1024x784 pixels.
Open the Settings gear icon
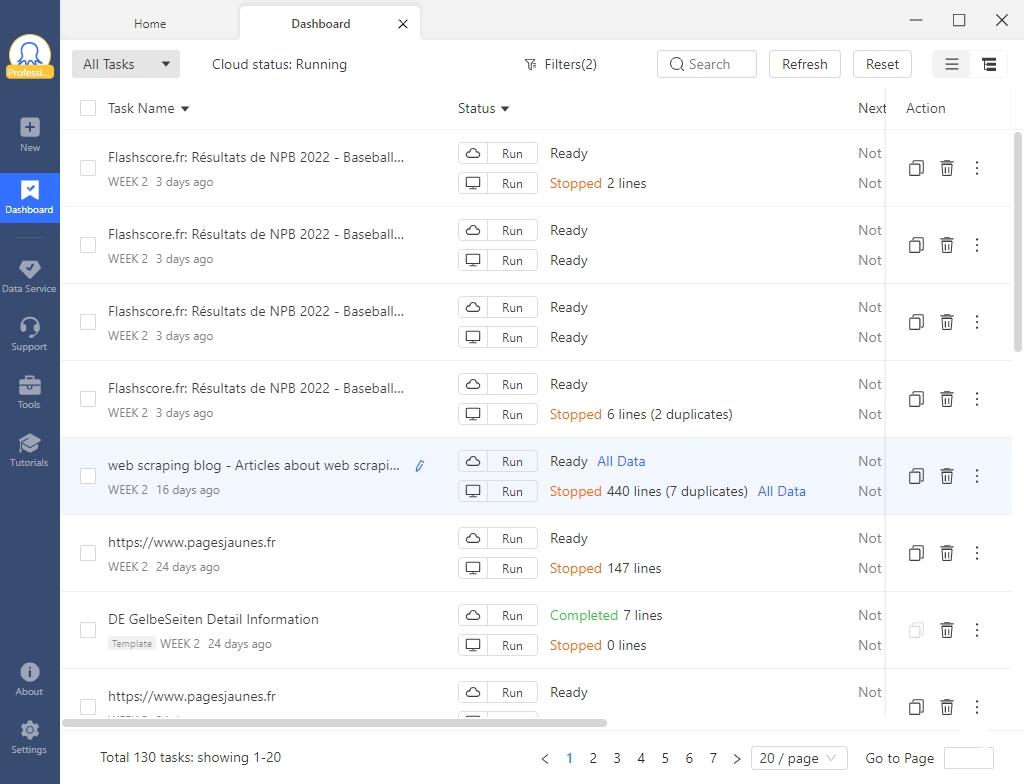pos(29,738)
